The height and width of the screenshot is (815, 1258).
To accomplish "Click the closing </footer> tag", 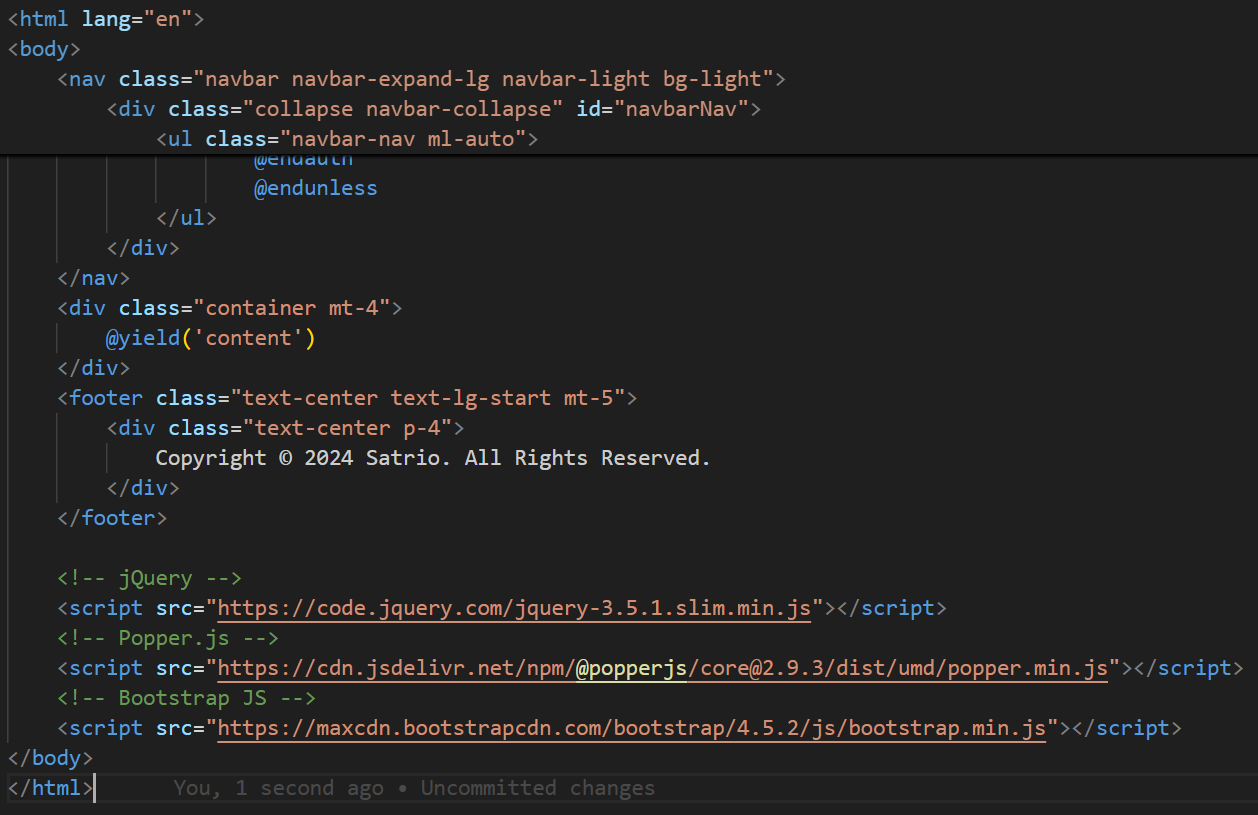I will pyautogui.click(x=112, y=518).
